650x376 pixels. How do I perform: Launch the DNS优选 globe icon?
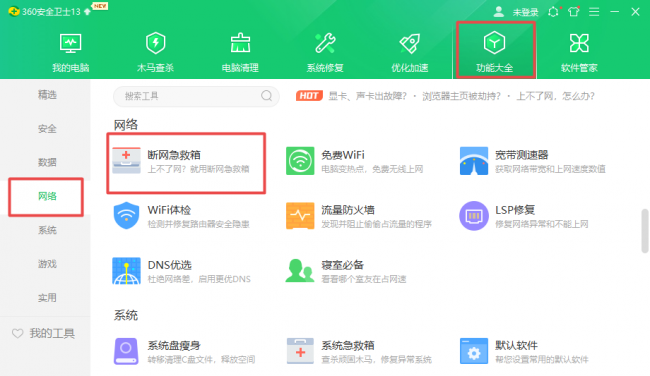126,271
